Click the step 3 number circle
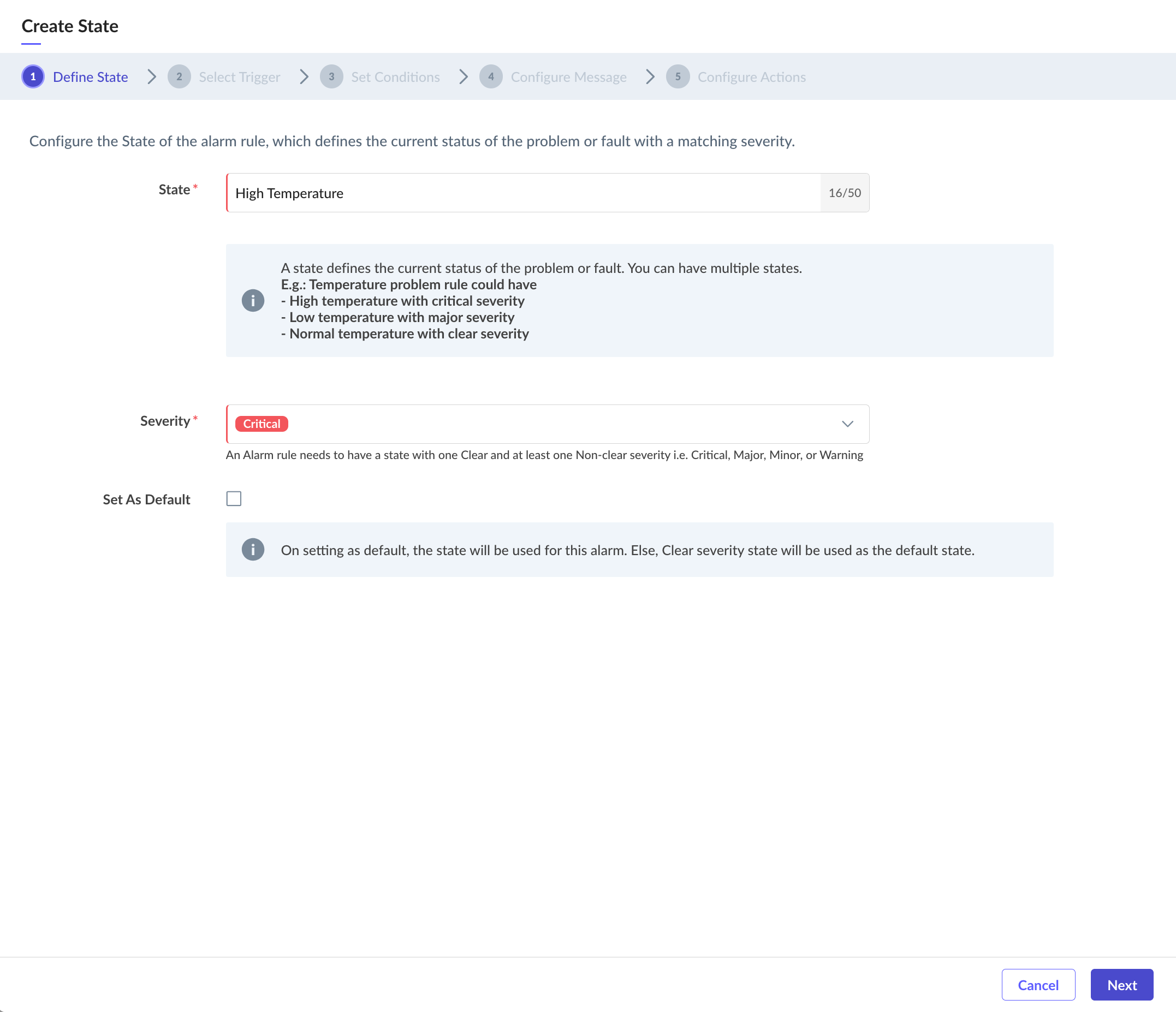The height and width of the screenshot is (1012, 1176). coord(331,76)
